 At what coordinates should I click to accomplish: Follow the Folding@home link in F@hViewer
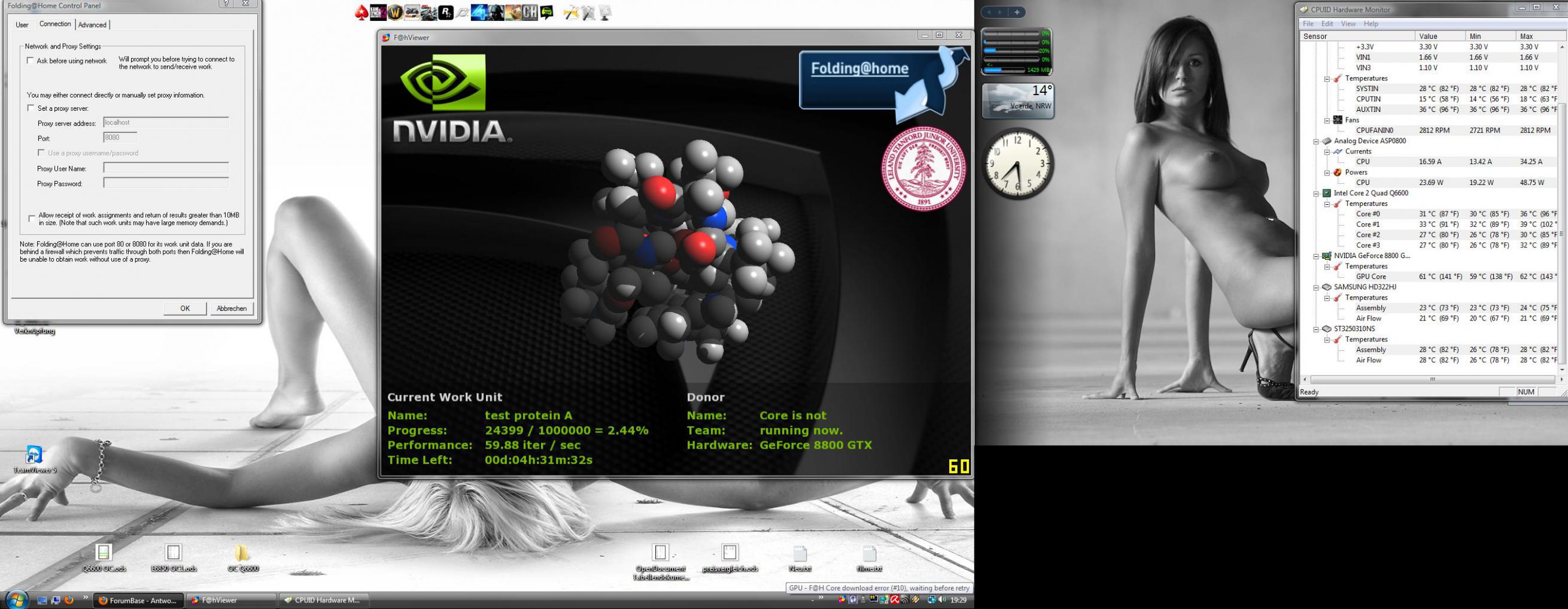pyautogui.click(x=859, y=69)
